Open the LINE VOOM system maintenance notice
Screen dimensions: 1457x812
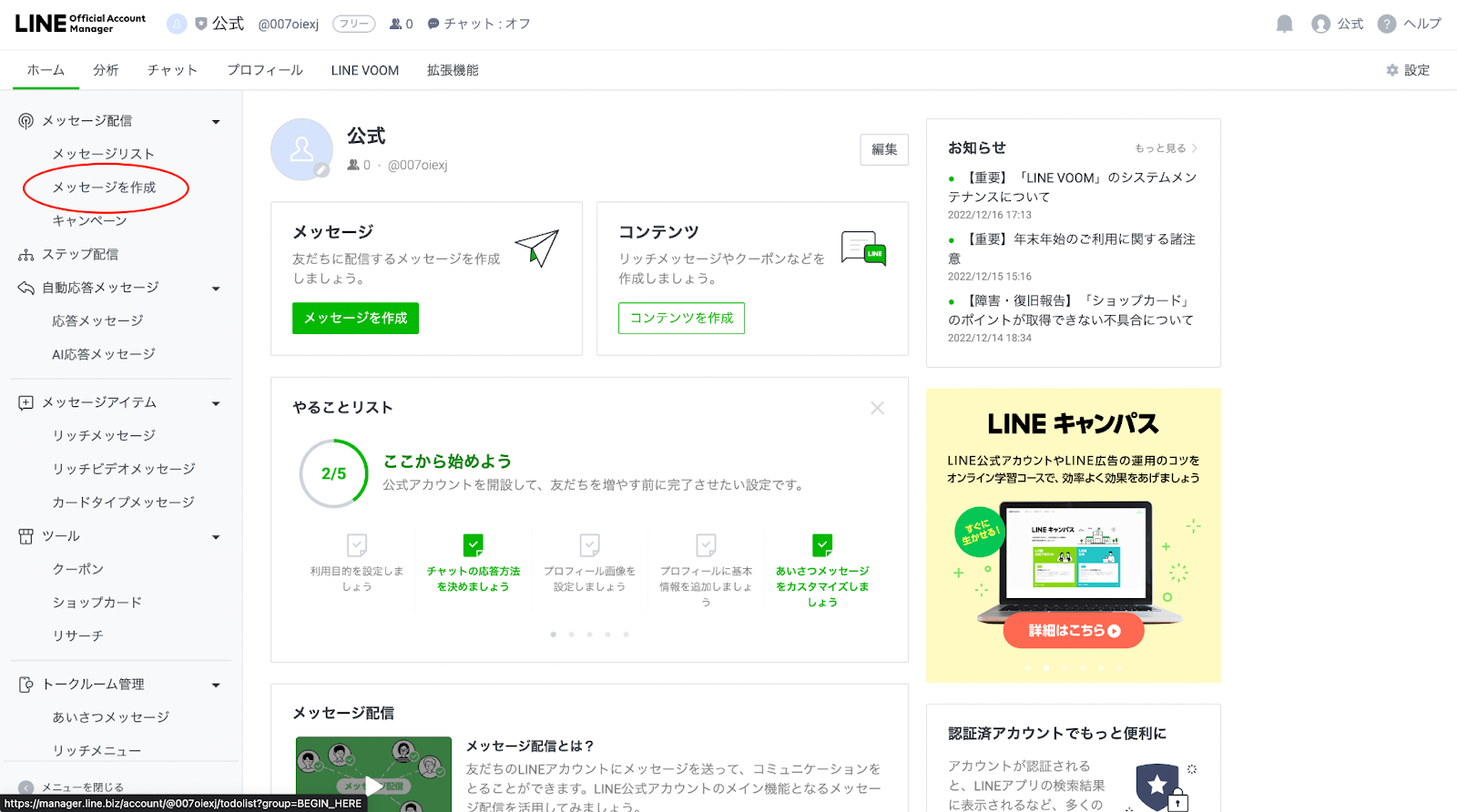(1073, 187)
